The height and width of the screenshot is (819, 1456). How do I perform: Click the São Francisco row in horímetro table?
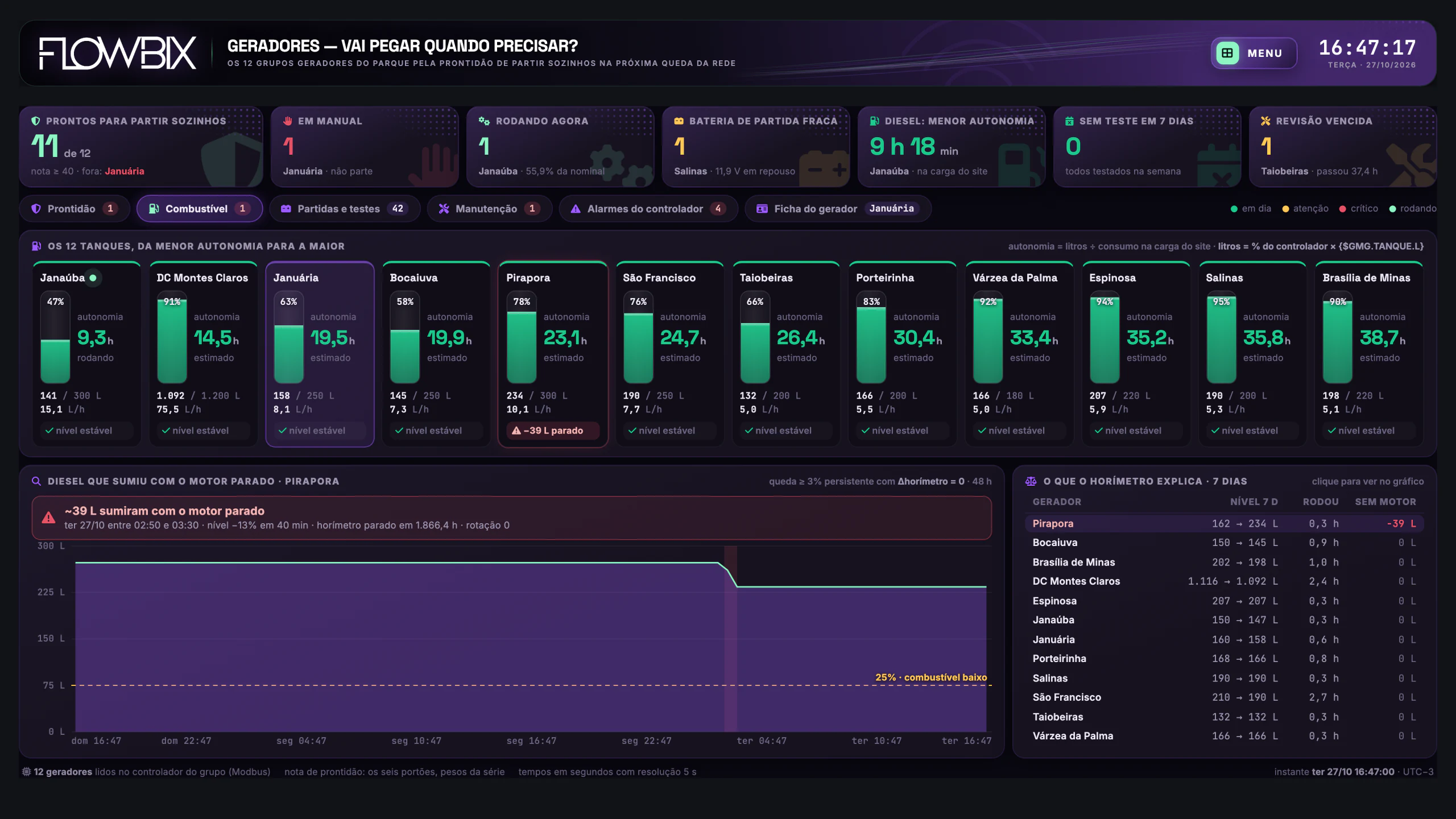(1225, 697)
